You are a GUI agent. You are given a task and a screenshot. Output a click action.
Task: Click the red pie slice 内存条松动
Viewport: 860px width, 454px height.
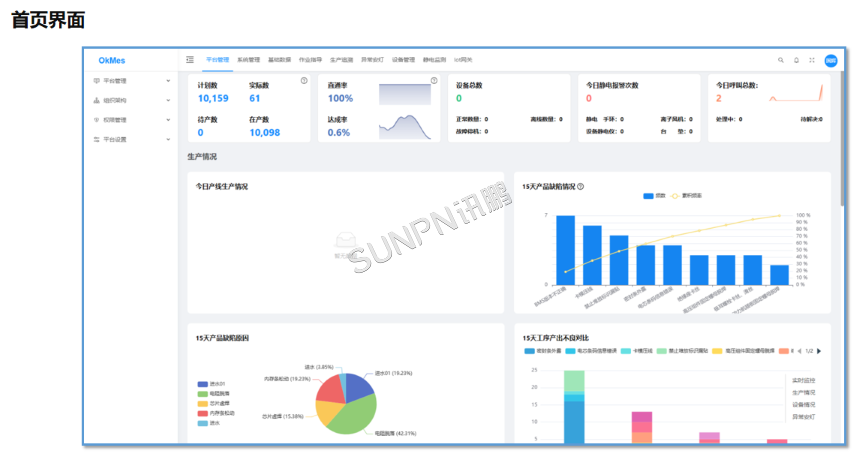pyautogui.click(x=330, y=390)
